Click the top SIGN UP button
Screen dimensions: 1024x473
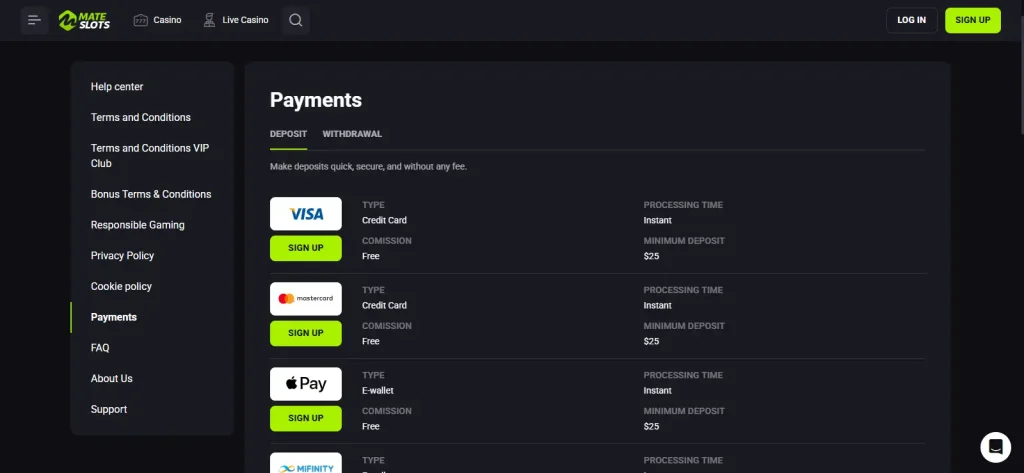click(973, 20)
